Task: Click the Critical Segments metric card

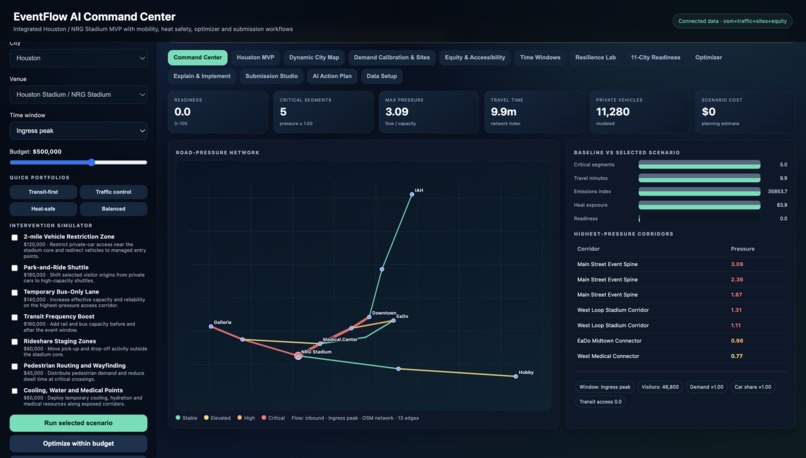Action: tap(323, 112)
